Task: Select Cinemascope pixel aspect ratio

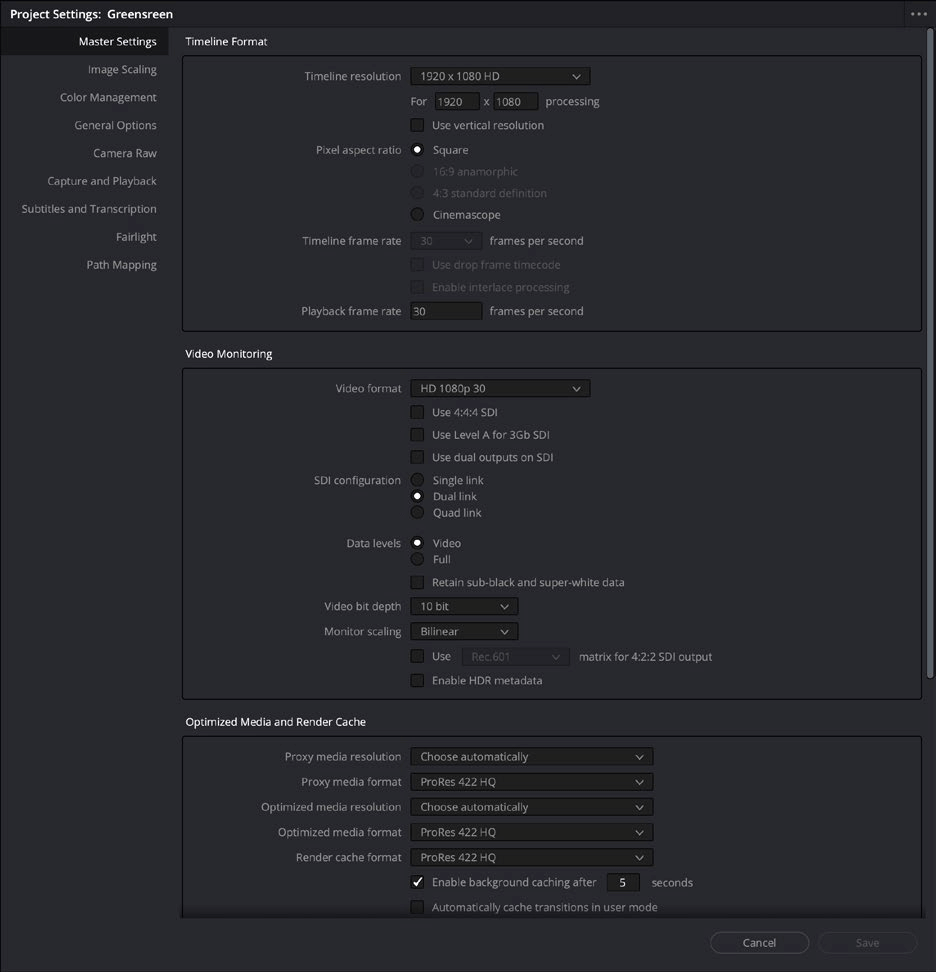Action: [x=417, y=214]
